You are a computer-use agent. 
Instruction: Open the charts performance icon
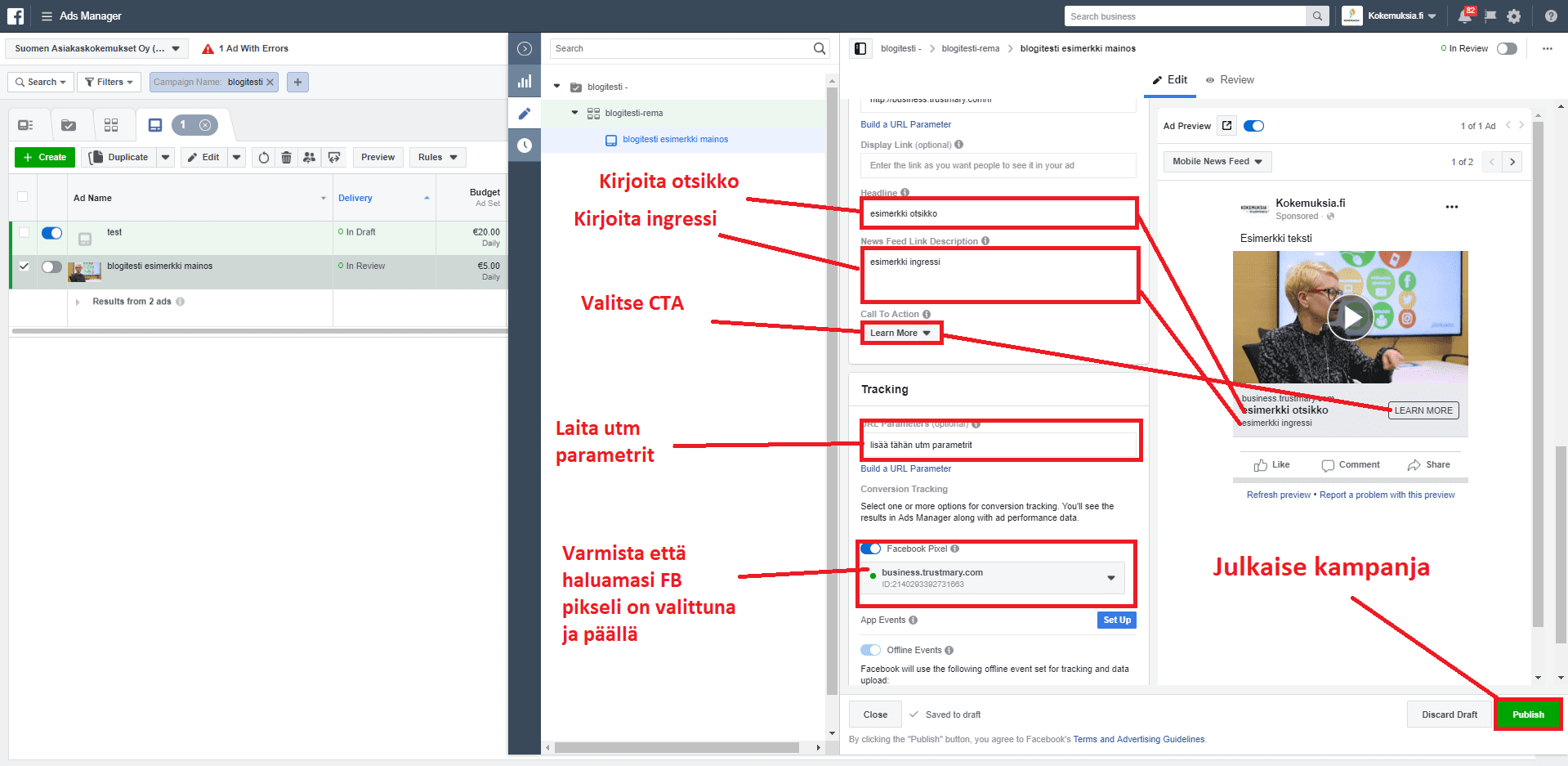[525, 81]
